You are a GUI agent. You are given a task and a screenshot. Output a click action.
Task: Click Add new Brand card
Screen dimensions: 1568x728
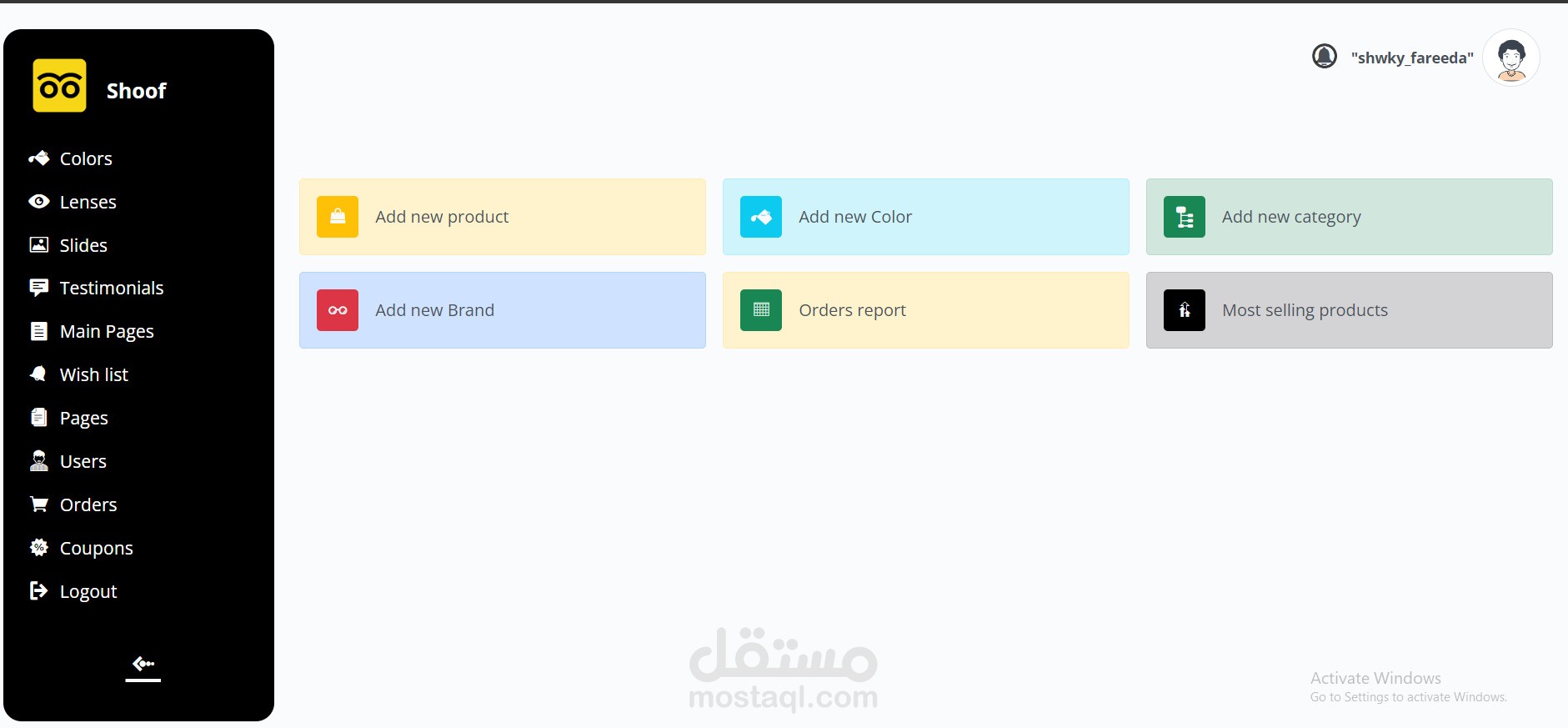503,310
